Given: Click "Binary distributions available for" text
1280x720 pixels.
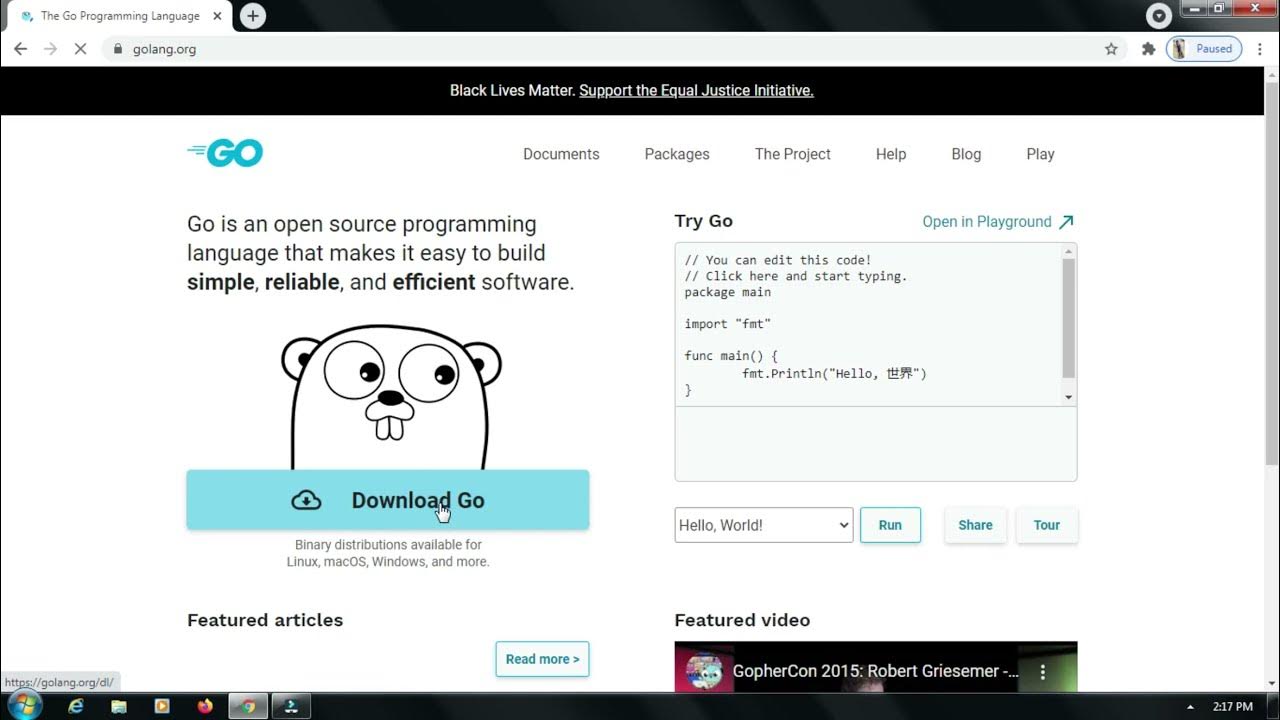Looking at the screenshot, I should coord(388,545).
